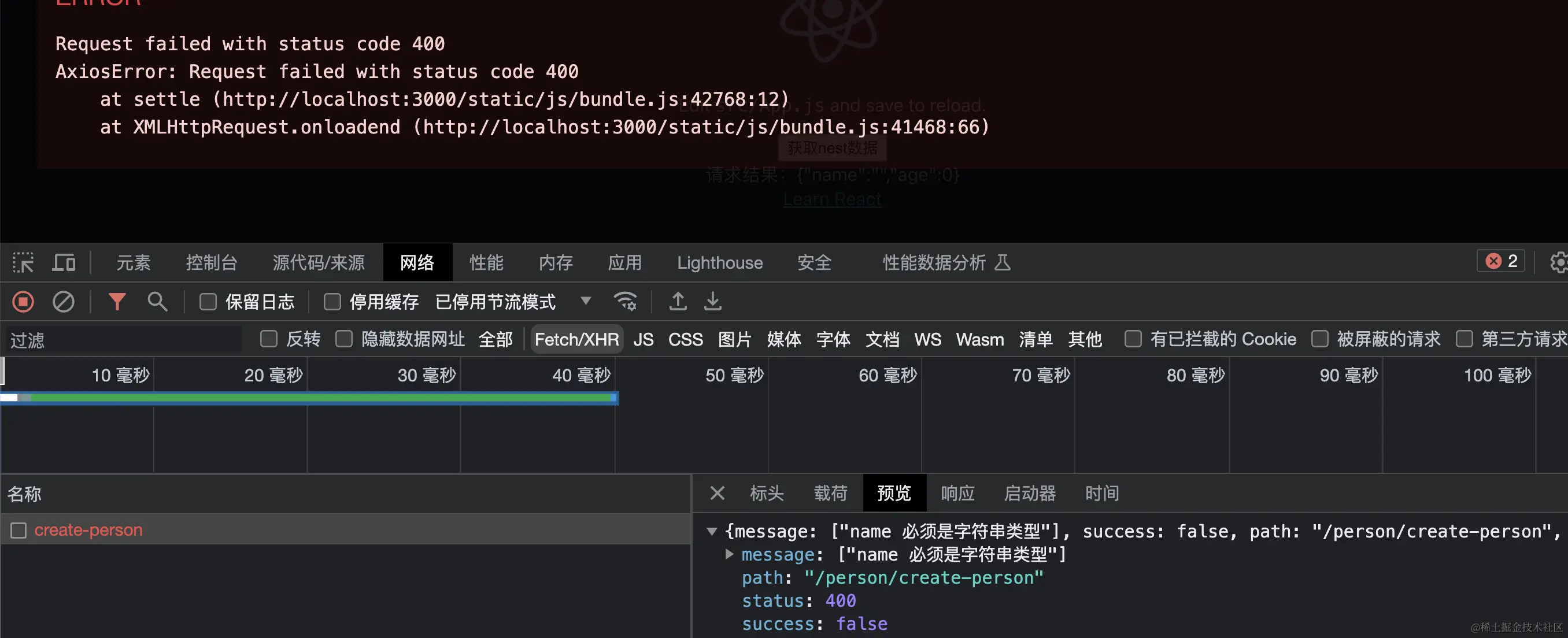
Task: Close the request details panel
Action: pos(717,494)
